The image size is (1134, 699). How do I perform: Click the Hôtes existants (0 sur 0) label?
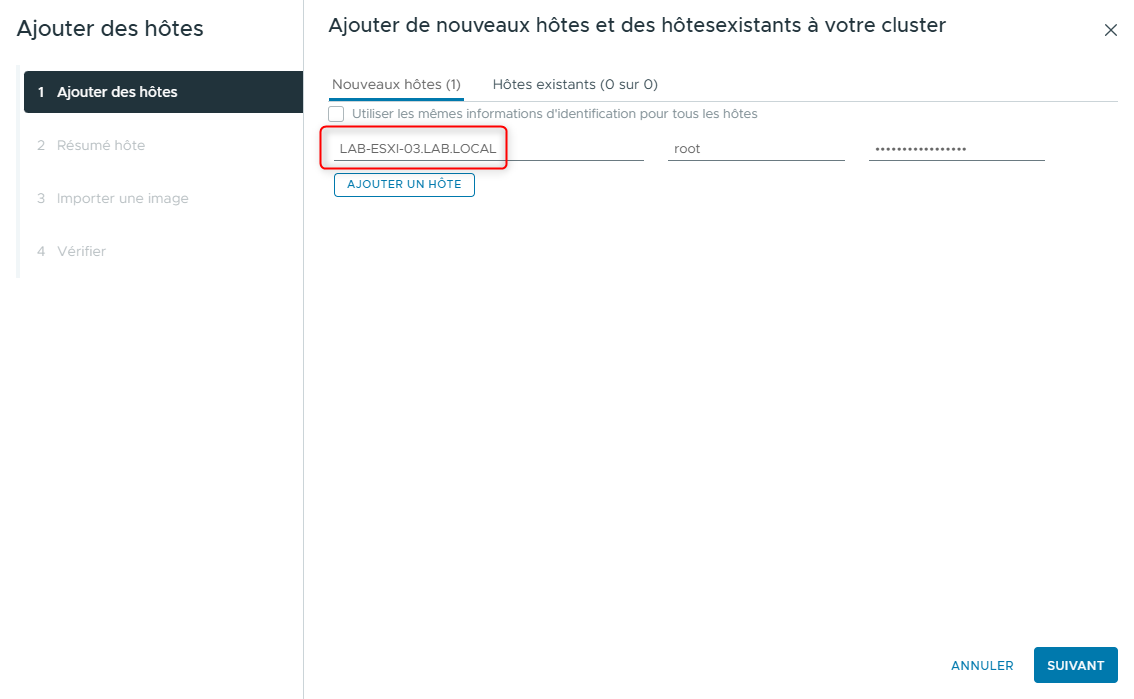[x=573, y=84]
